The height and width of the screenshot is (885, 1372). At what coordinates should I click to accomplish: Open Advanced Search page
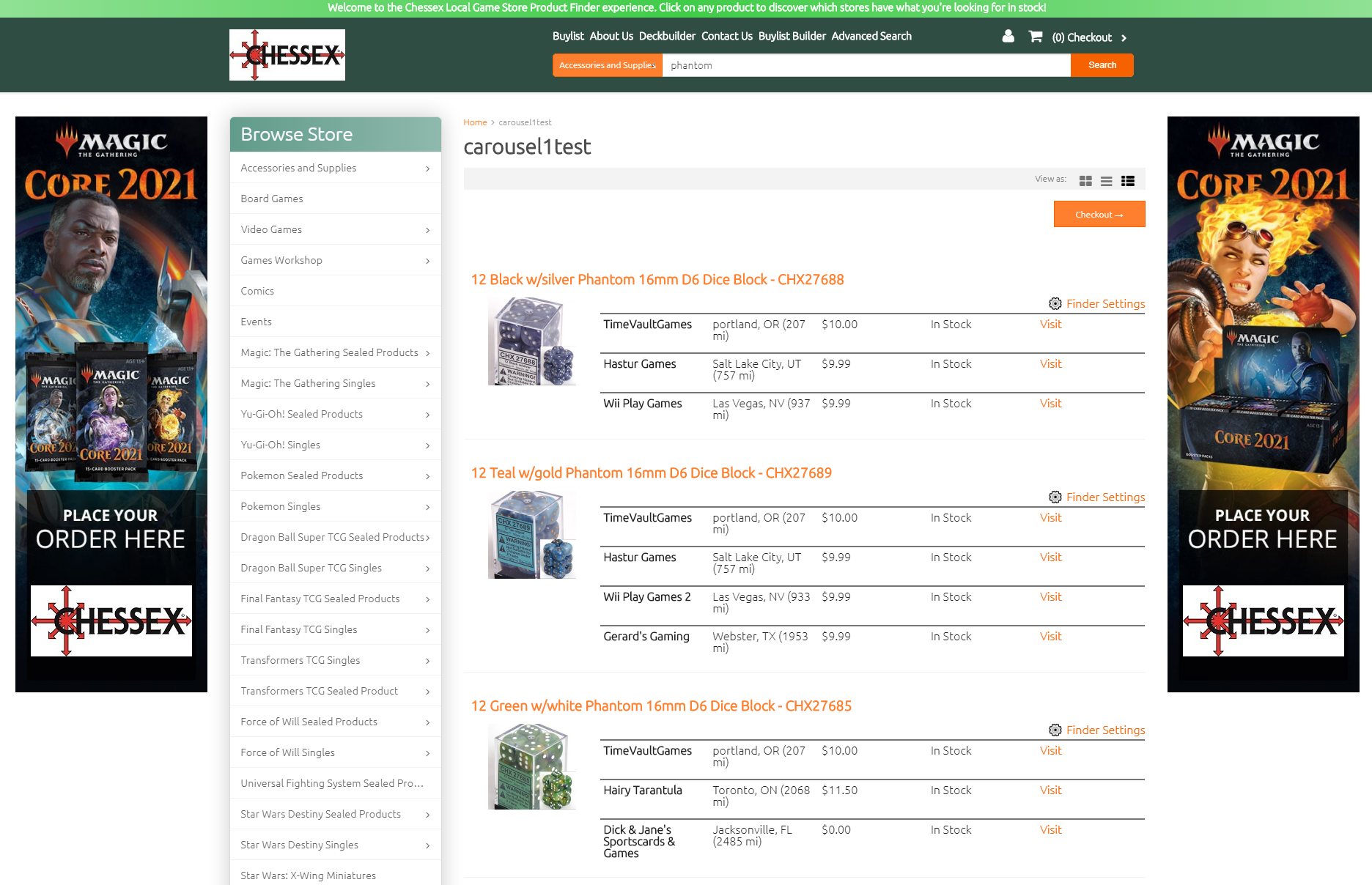(871, 36)
